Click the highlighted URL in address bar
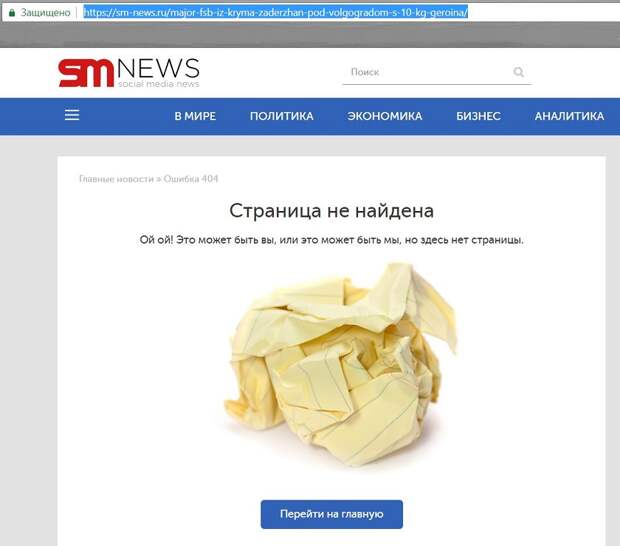The width and height of the screenshot is (620, 546). 276,13
